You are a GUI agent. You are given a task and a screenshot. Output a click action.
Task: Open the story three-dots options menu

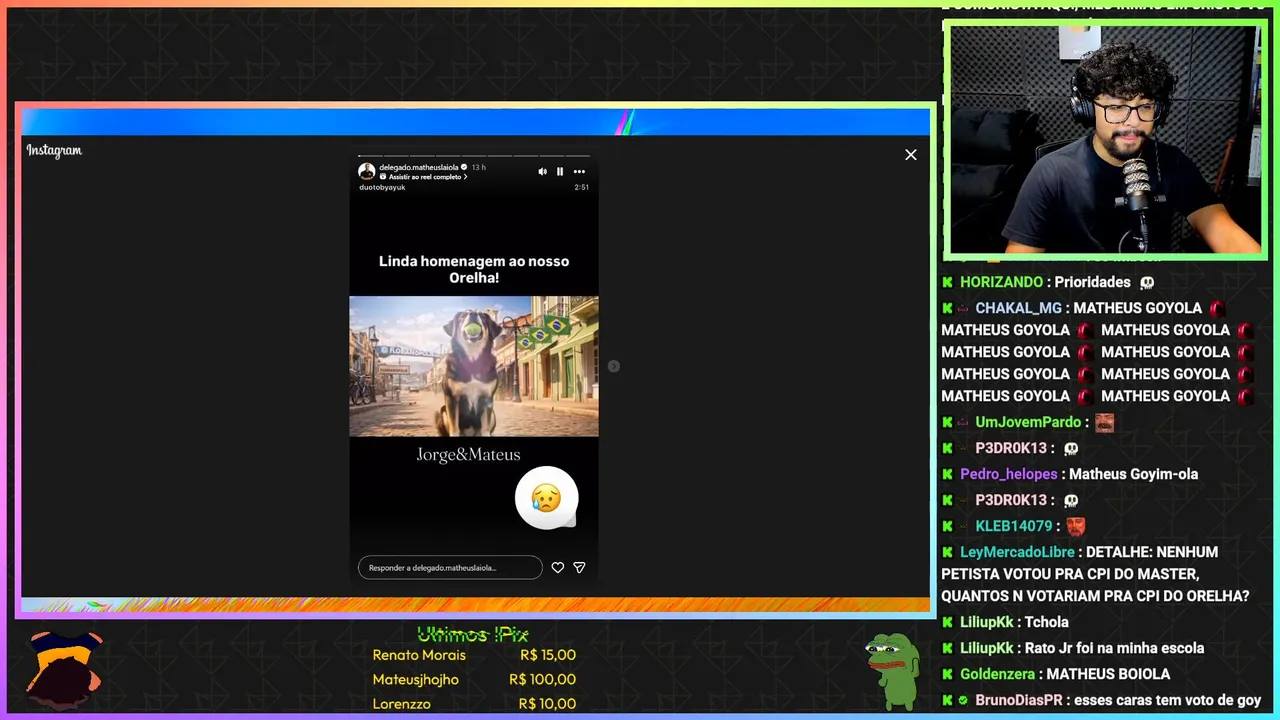tap(579, 171)
